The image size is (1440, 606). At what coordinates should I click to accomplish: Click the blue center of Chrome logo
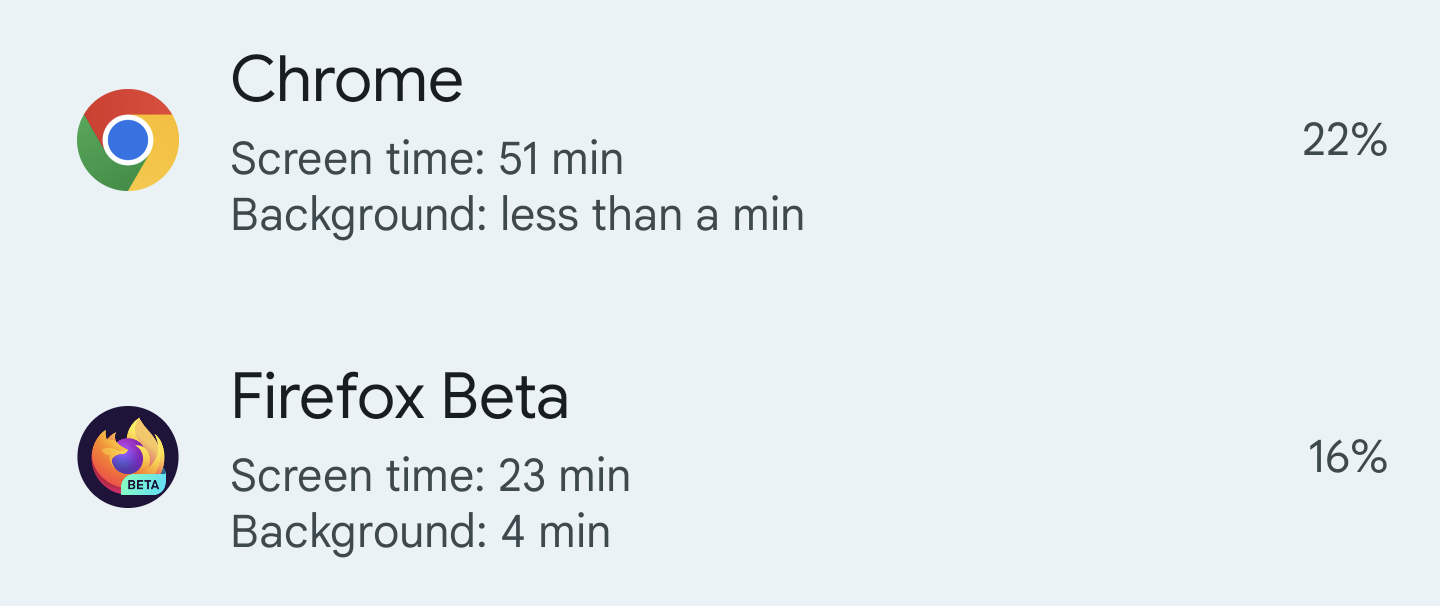[128, 140]
